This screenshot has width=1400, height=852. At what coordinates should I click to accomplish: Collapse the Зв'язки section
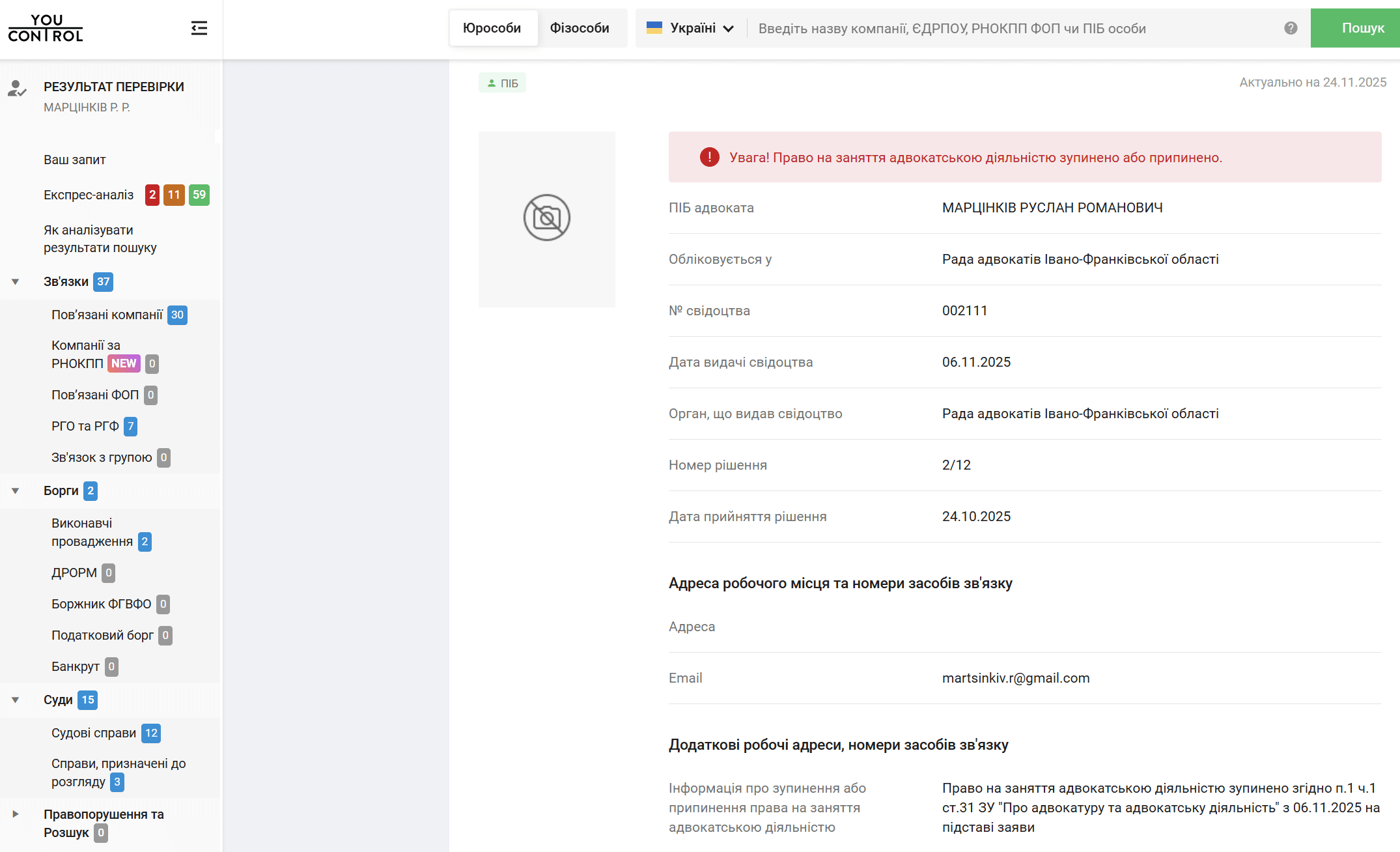pyautogui.click(x=15, y=282)
